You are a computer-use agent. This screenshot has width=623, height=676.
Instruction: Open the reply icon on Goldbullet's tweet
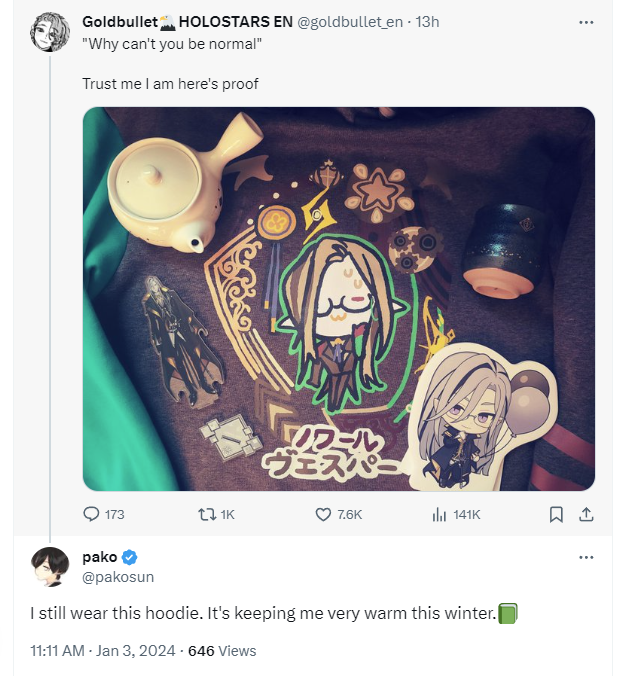pyautogui.click(x=91, y=514)
